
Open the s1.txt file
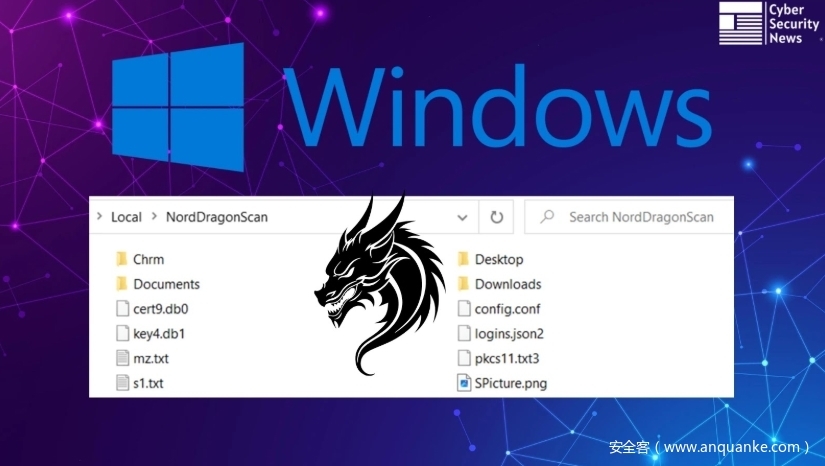point(149,382)
